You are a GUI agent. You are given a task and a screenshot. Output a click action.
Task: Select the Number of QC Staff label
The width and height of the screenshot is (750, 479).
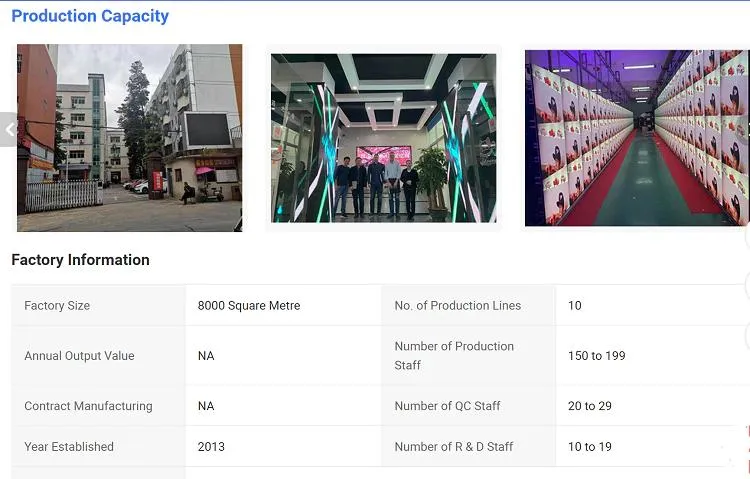pos(447,407)
